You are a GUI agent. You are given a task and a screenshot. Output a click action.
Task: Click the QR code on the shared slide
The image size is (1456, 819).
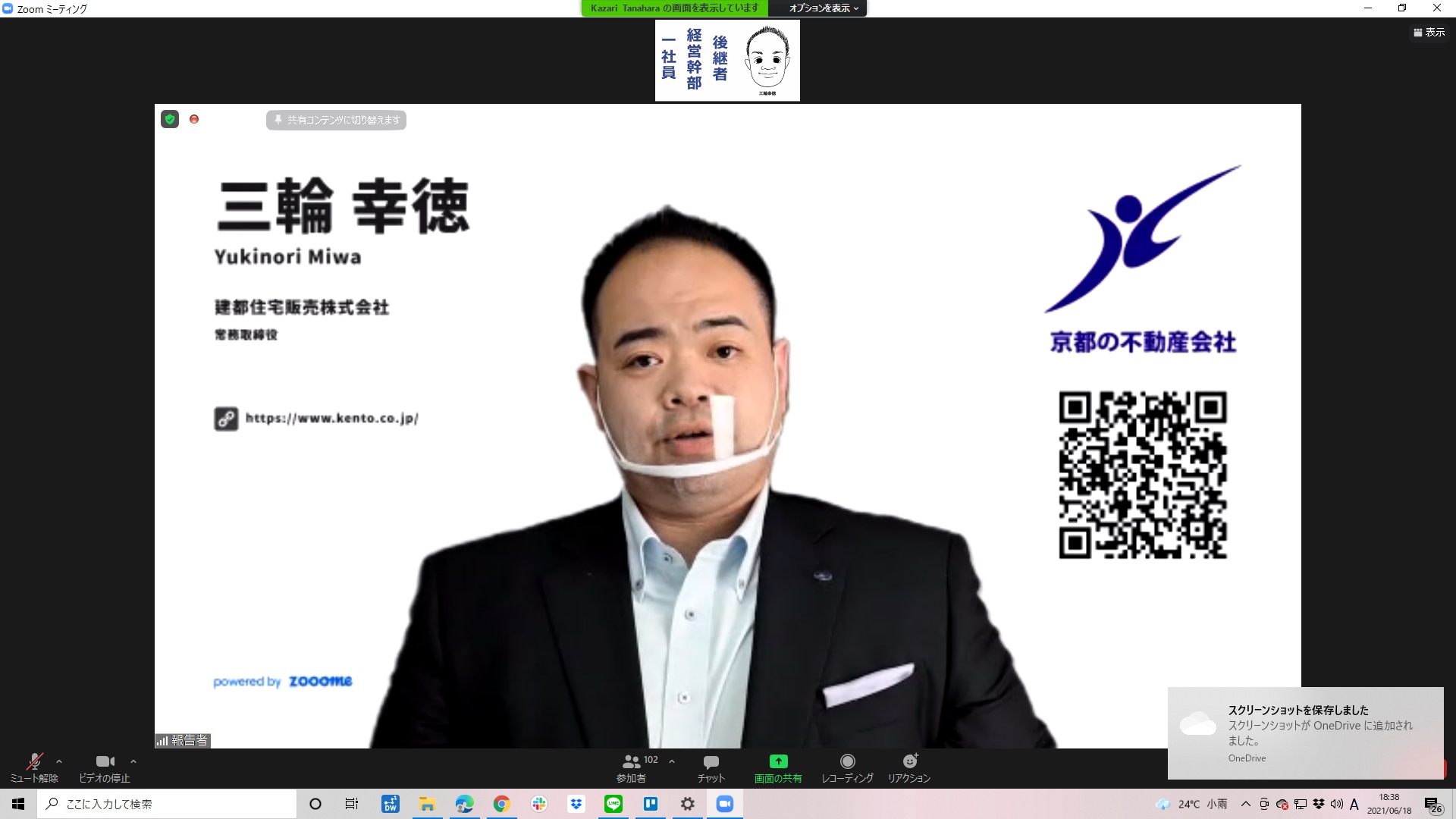coord(1143,475)
